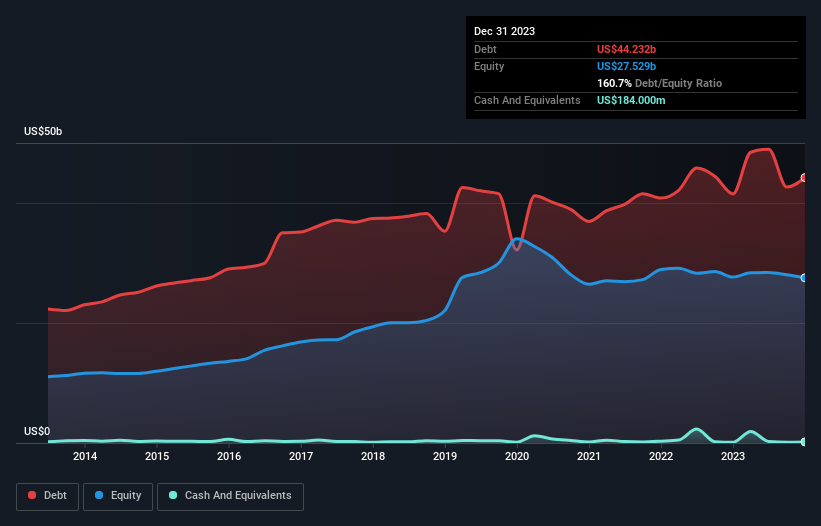Click the US$50b y-axis label
The height and width of the screenshot is (526, 821).
click(43, 131)
